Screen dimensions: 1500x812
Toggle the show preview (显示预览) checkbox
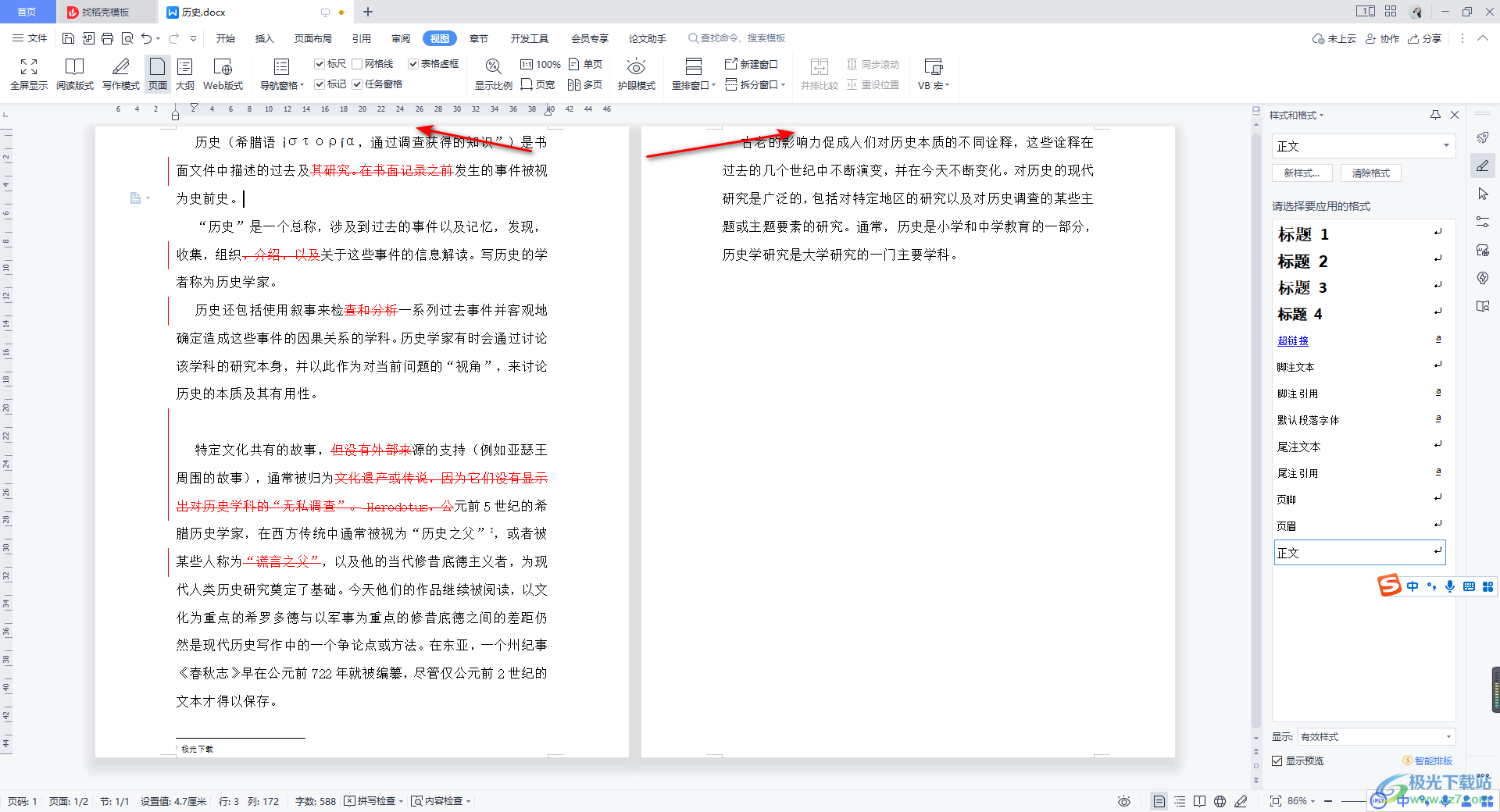tap(1277, 760)
